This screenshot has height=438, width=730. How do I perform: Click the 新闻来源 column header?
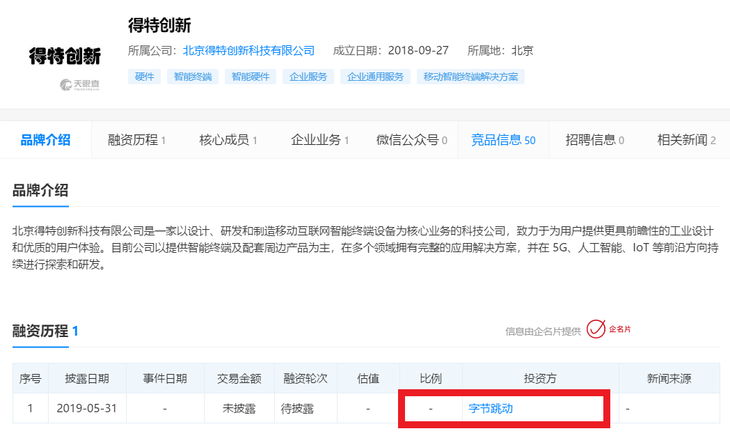tap(669, 378)
